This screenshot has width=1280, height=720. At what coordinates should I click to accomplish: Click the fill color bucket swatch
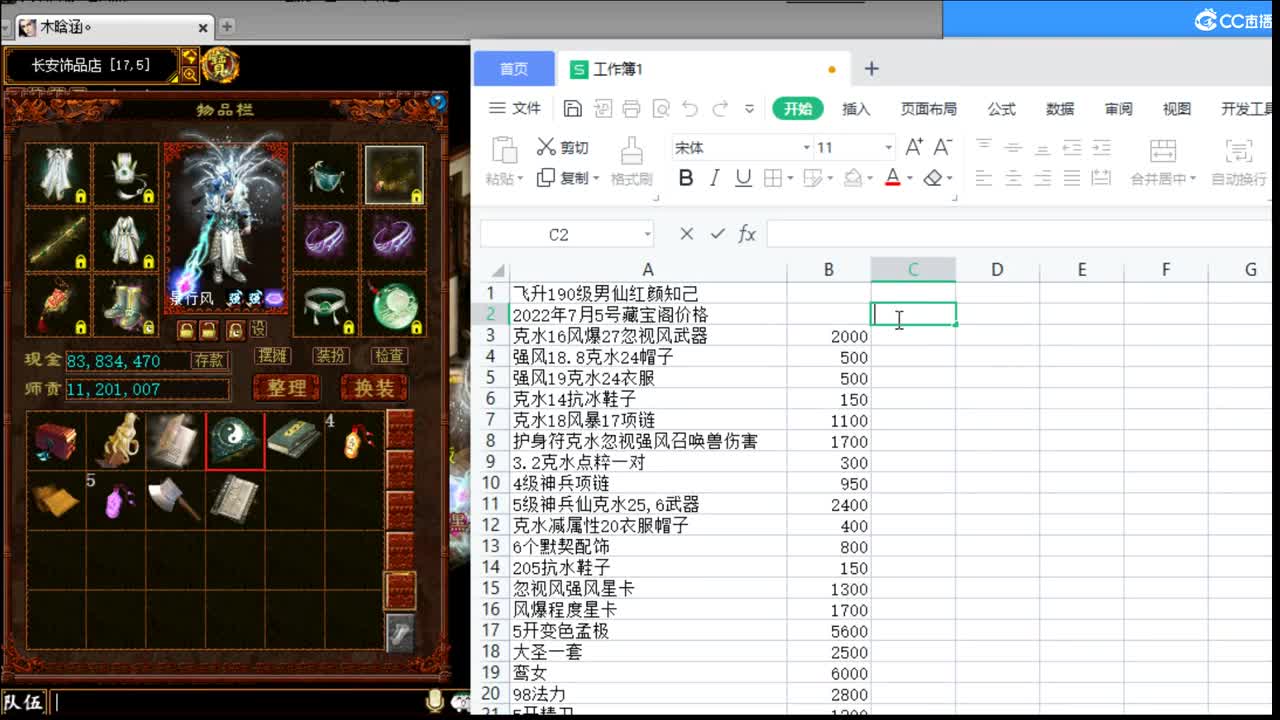click(x=853, y=178)
